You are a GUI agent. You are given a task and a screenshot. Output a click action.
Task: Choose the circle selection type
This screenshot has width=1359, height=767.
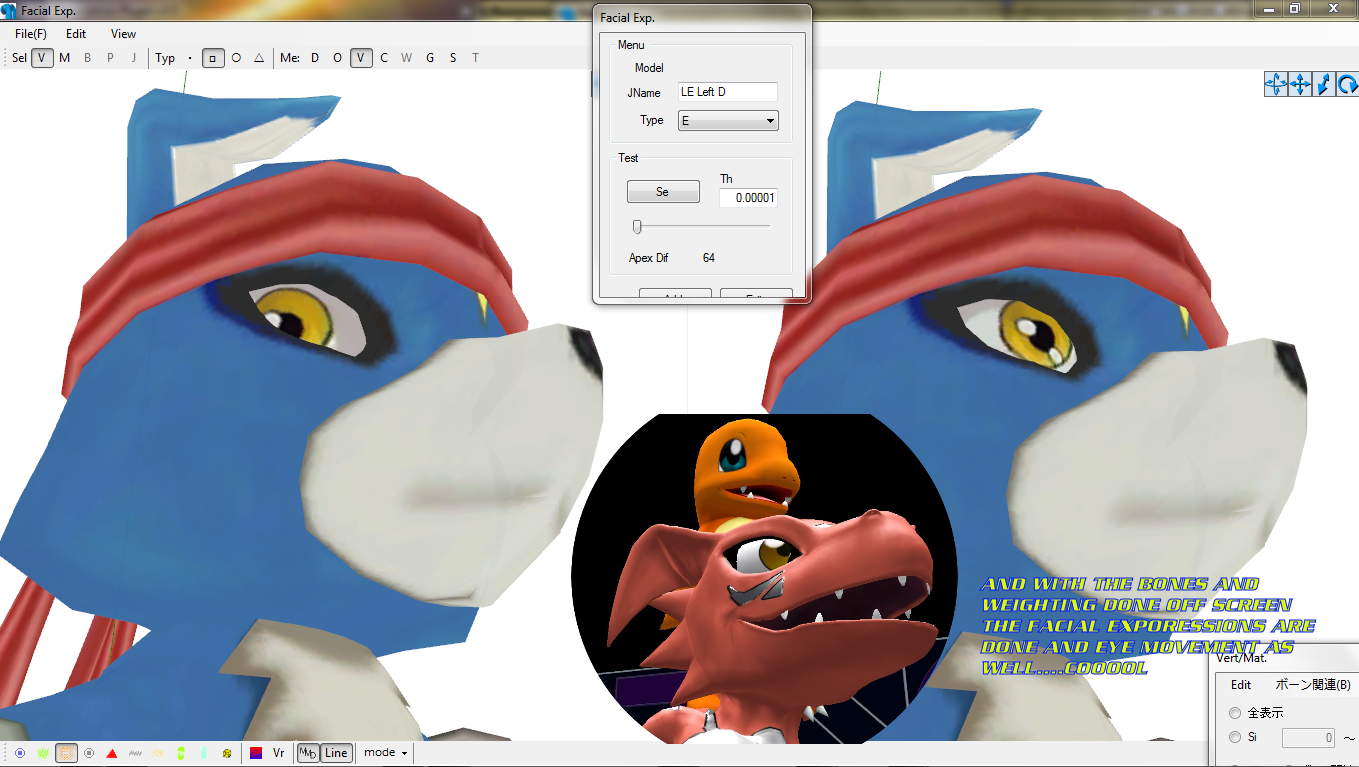click(236, 58)
